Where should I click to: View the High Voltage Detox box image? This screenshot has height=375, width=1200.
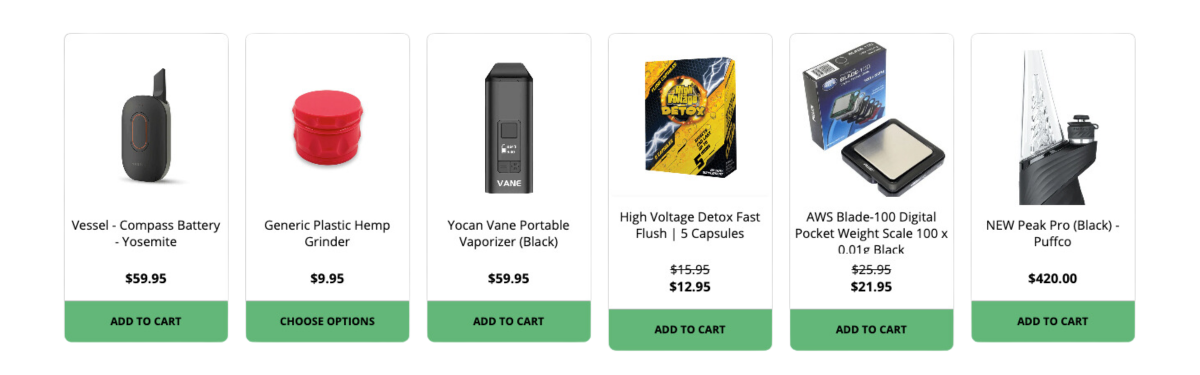click(x=689, y=116)
